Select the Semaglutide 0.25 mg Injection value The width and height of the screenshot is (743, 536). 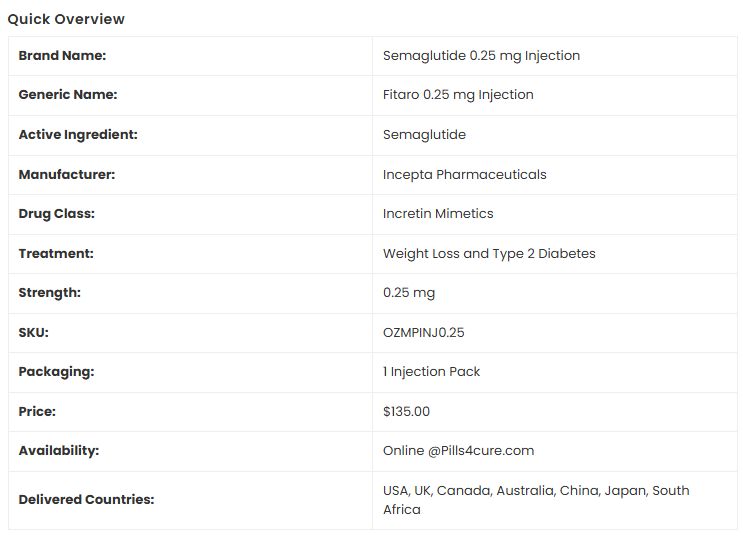(481, 56)
